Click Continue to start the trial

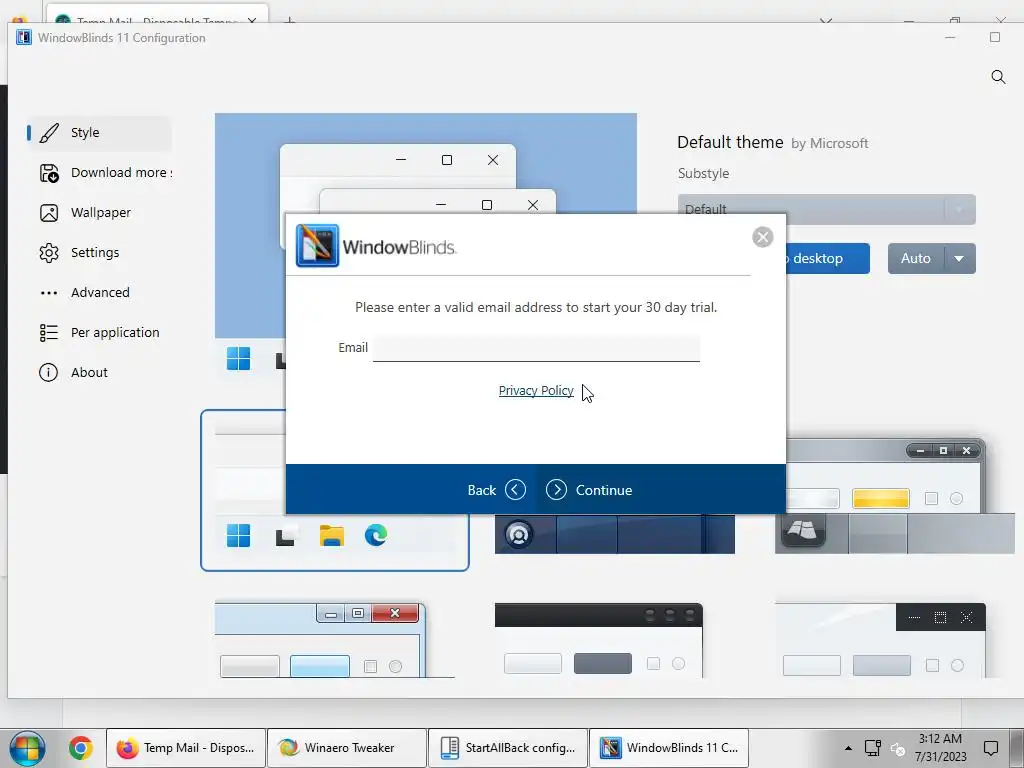click(x=589, y=490)
